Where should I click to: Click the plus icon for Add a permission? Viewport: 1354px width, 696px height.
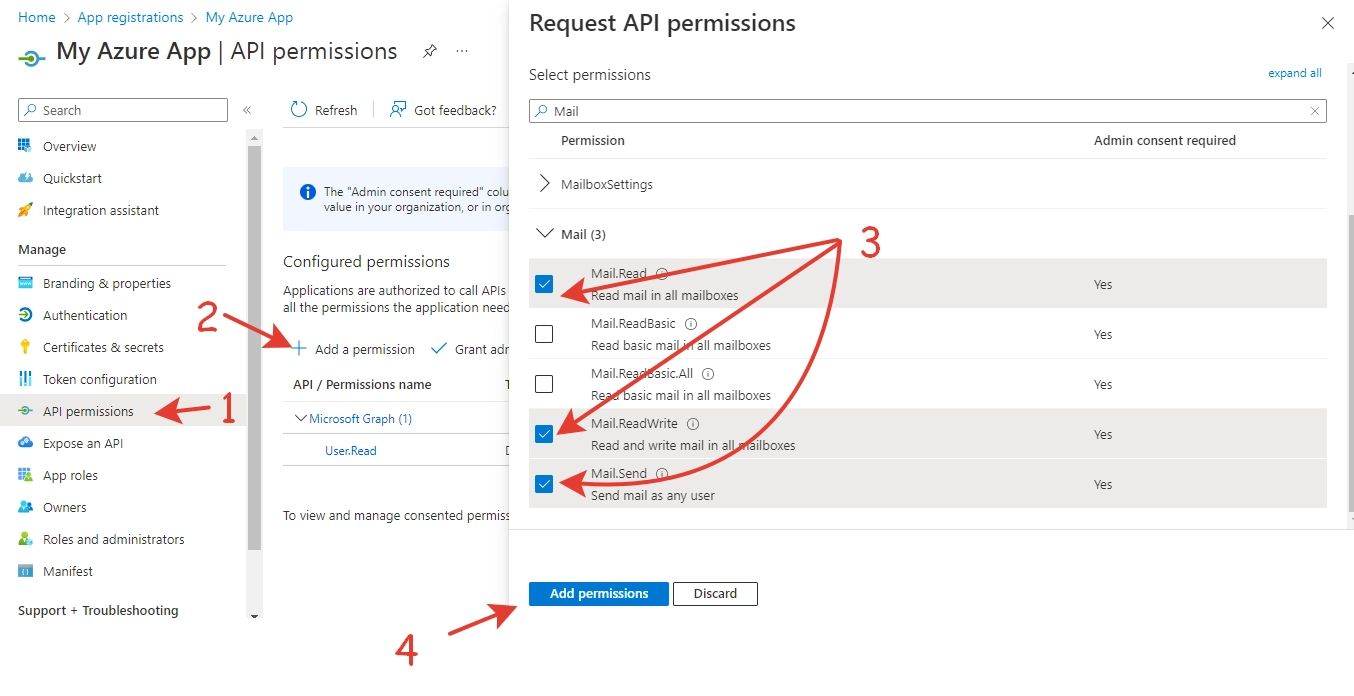click(299, 348)
